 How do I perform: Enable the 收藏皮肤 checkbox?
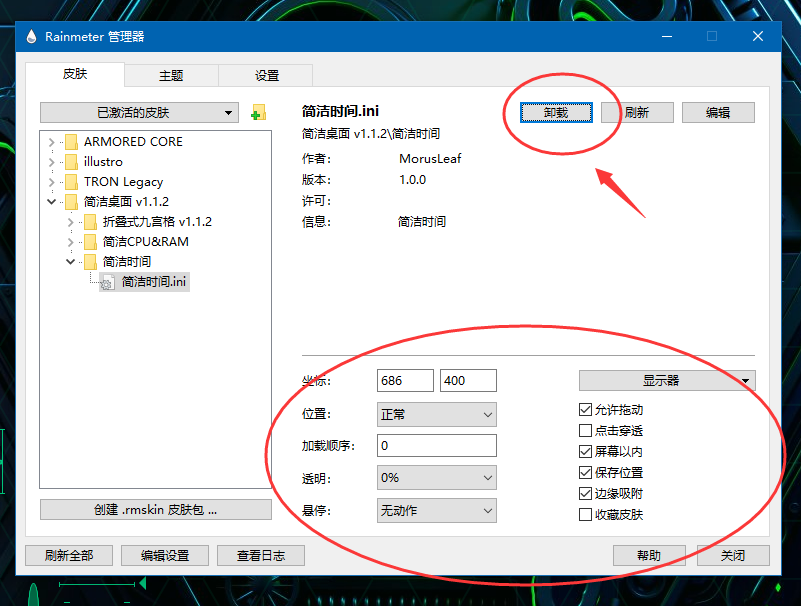585,513
